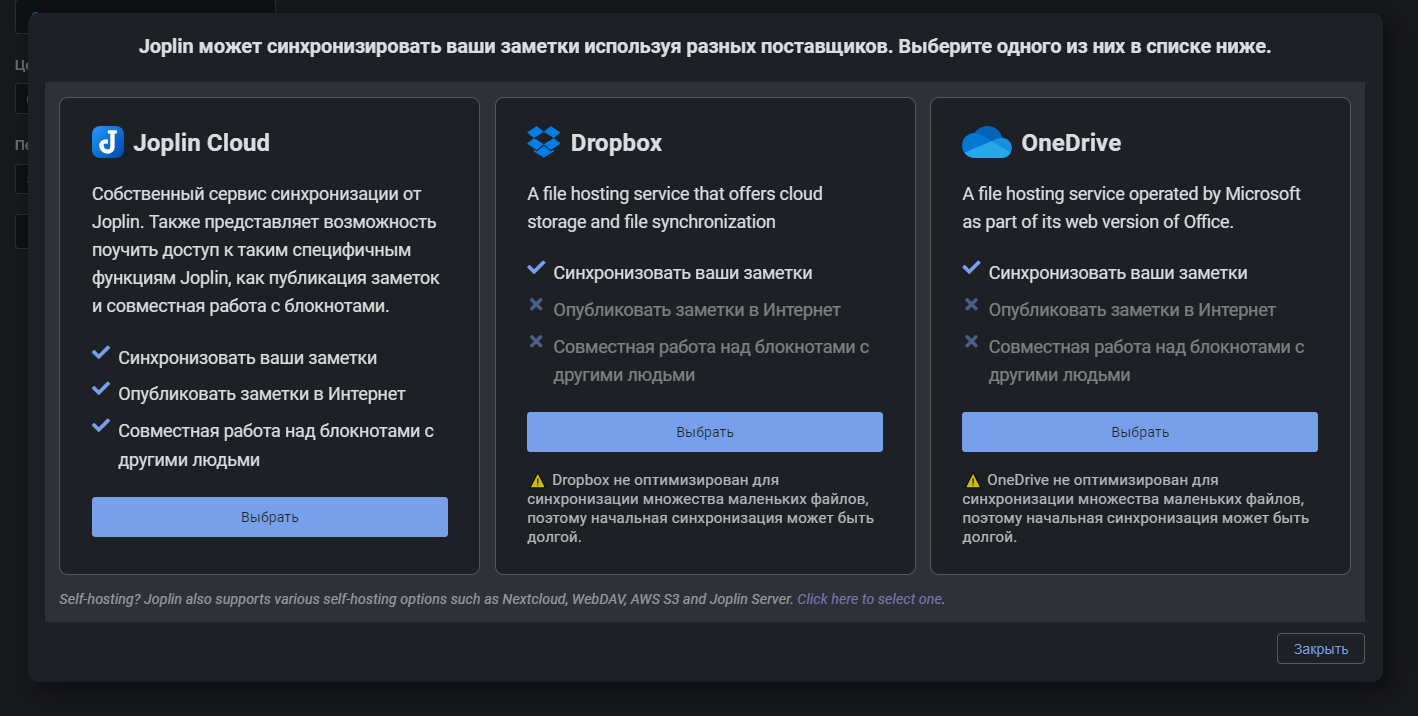
Task: Click Joplin Cloud description starting 'Собственный сервис синхронизации'
Action: [x=265, y=250]
